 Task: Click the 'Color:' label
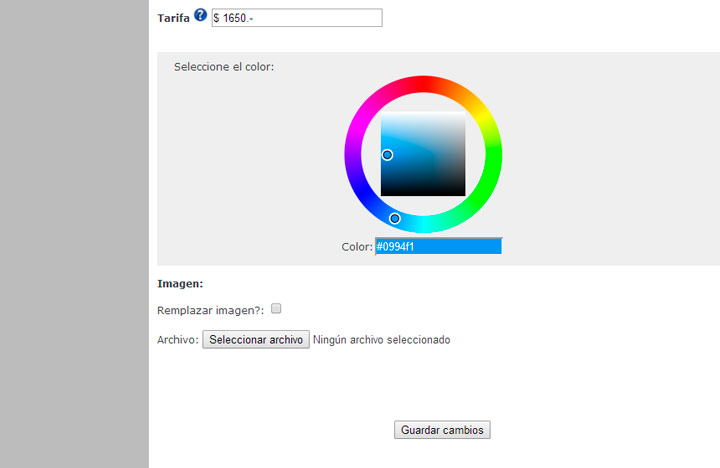[x=357, y=247]
